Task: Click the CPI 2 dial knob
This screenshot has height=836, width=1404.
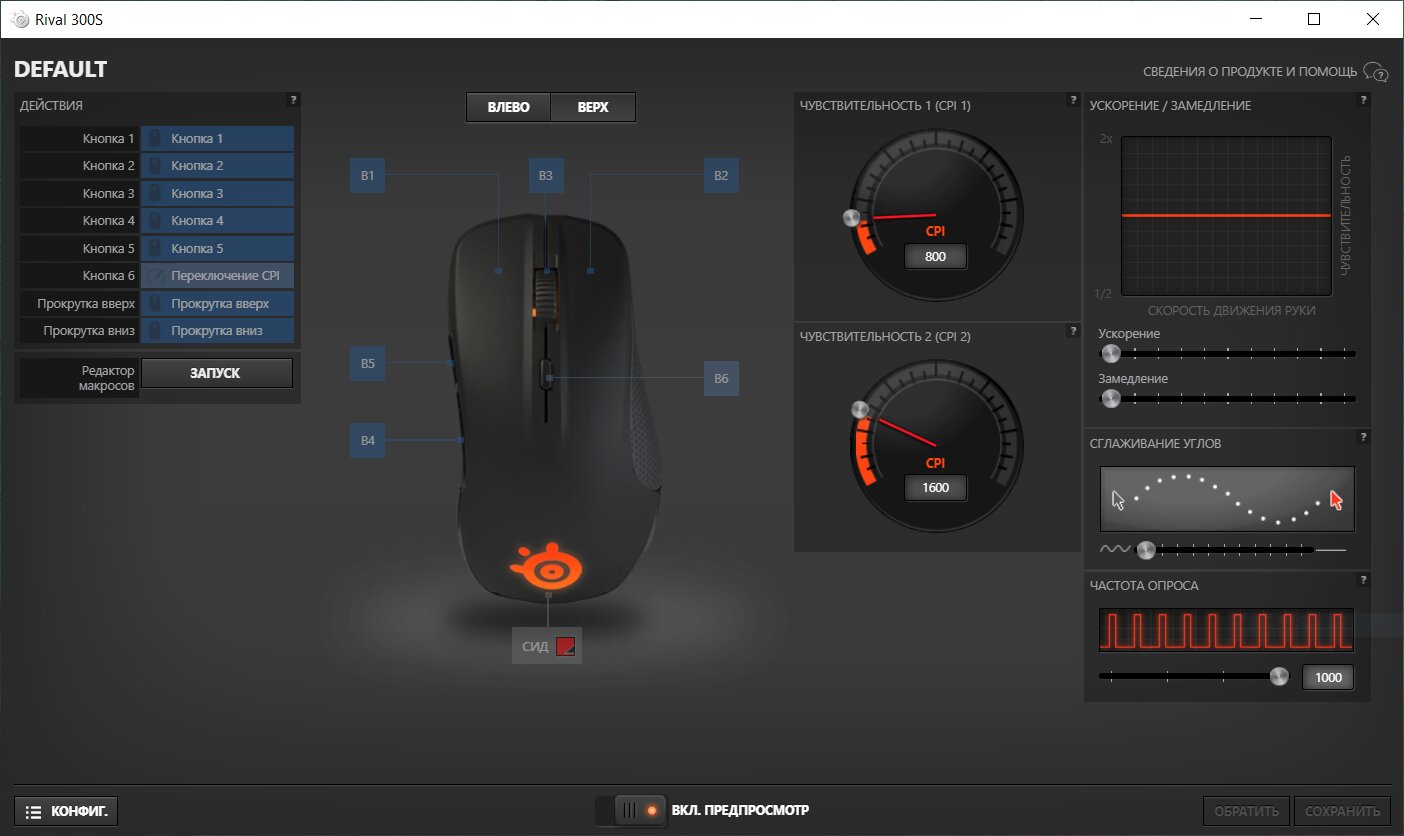Action: [x=859, y=409]
